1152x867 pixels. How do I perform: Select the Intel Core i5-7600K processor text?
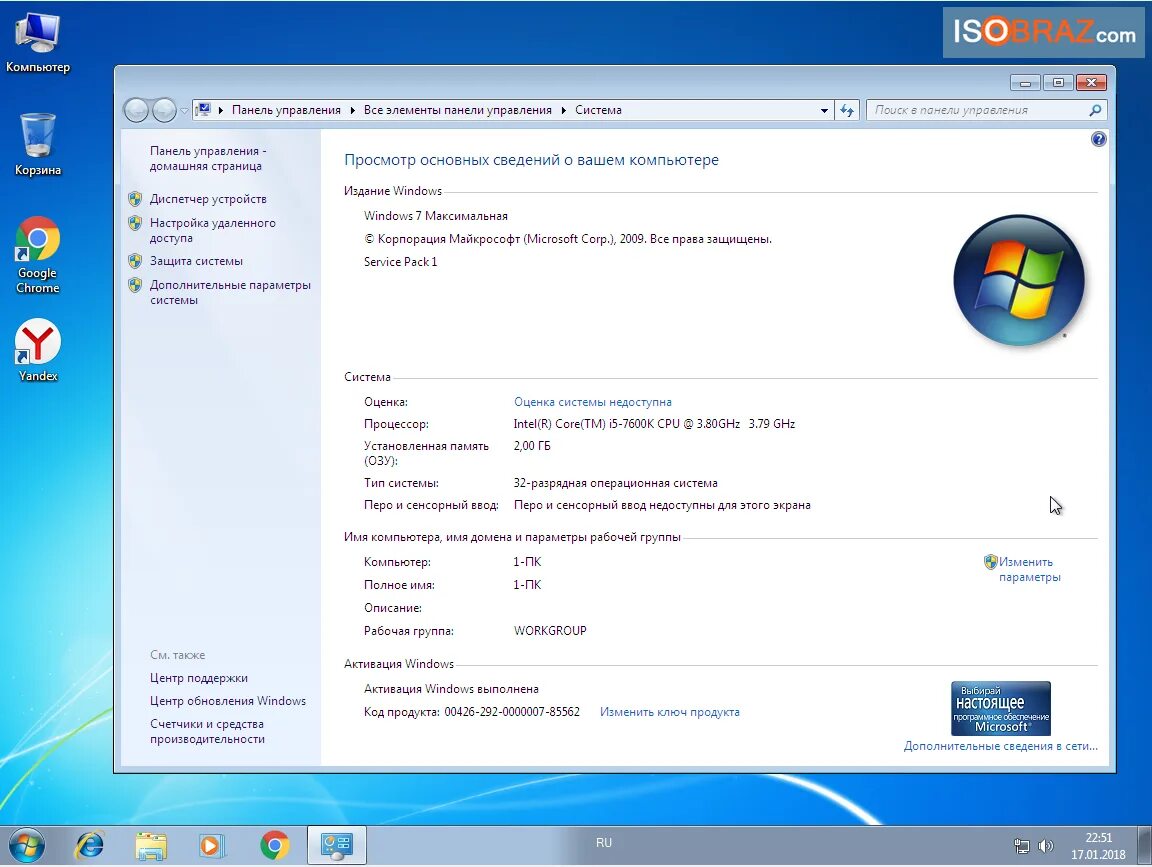[654, 424]
